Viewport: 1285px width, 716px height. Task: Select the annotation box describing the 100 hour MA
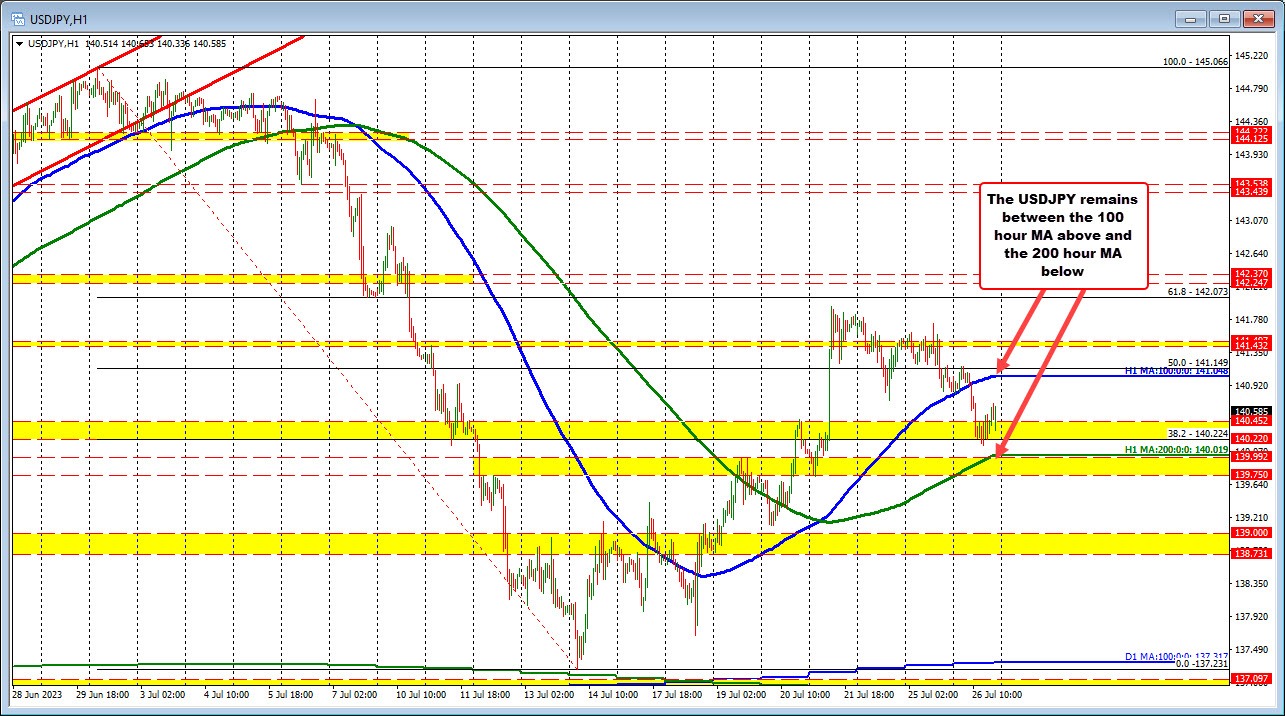(x=1062, y=235)
